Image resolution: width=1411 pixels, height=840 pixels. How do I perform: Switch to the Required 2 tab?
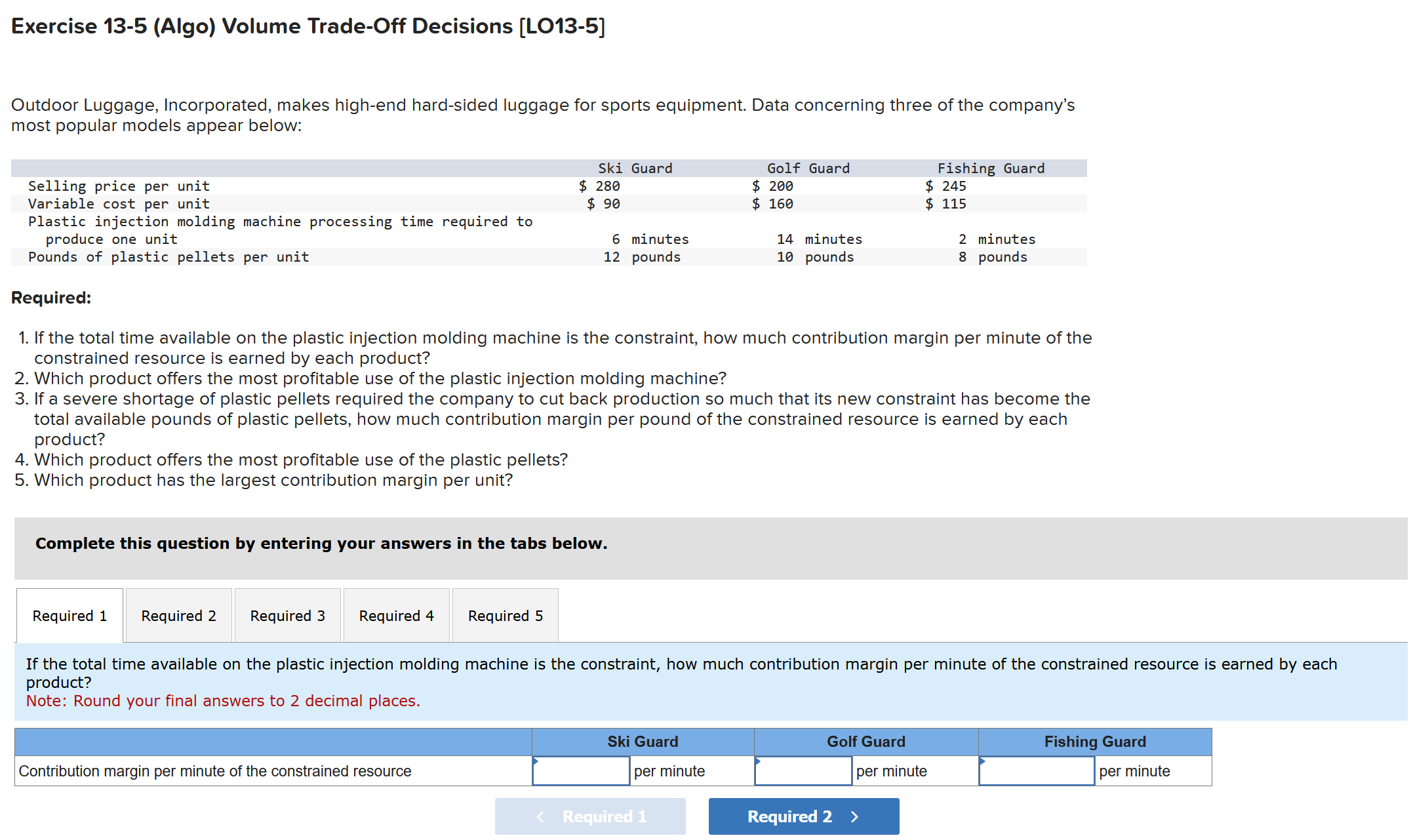pyautogui.click(x=178, y=615)
